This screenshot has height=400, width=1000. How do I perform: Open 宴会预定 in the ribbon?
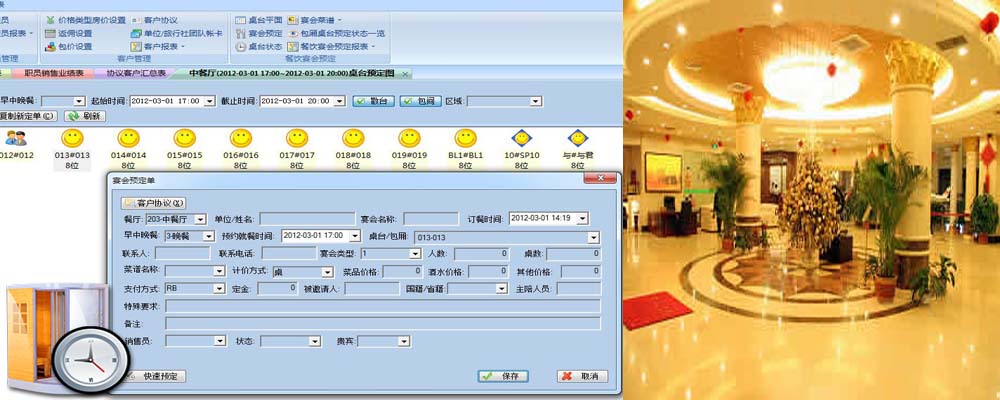click(259, 33)
